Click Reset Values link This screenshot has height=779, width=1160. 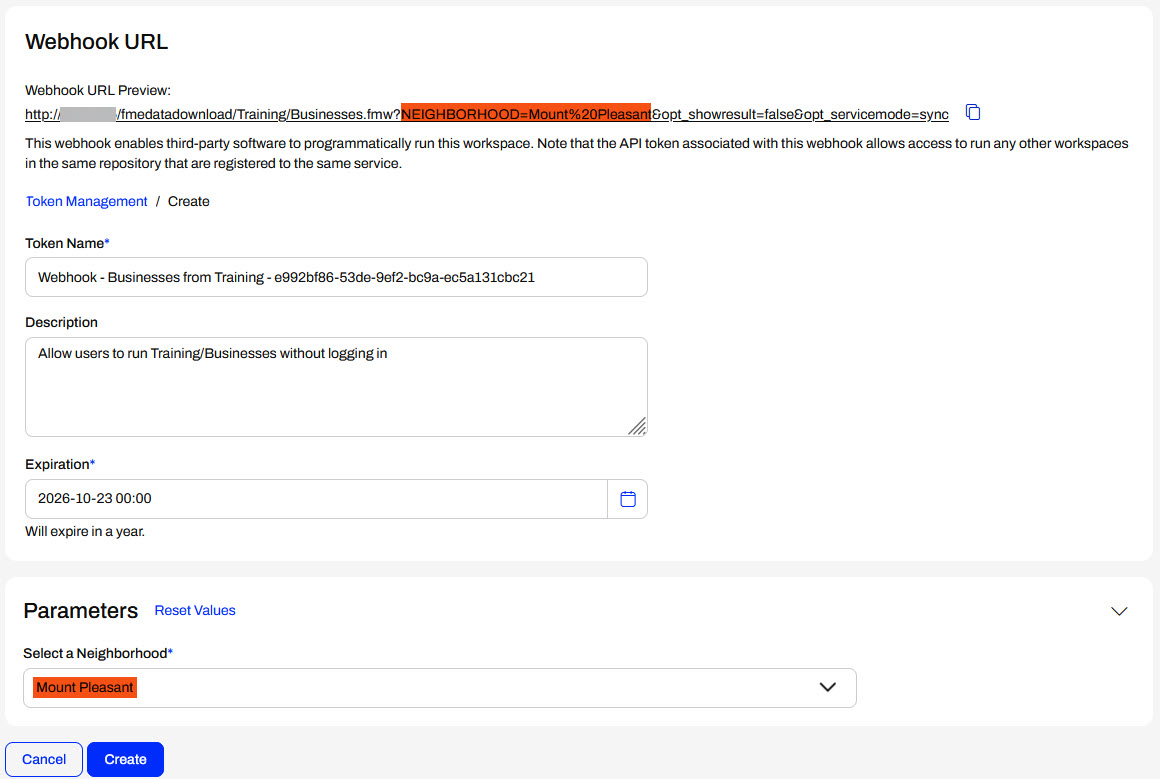[195, 610]
